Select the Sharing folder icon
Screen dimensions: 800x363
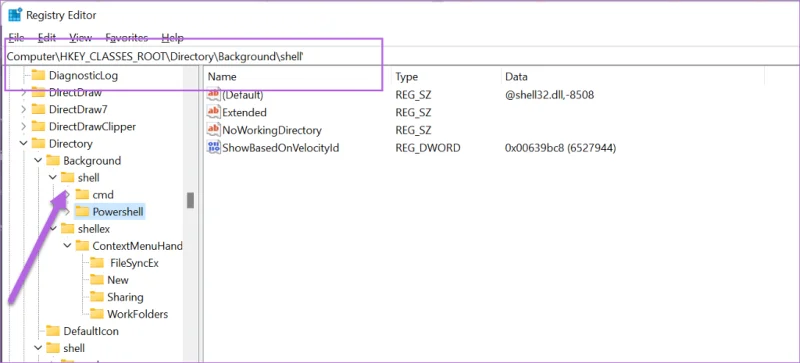pos(96,297)
